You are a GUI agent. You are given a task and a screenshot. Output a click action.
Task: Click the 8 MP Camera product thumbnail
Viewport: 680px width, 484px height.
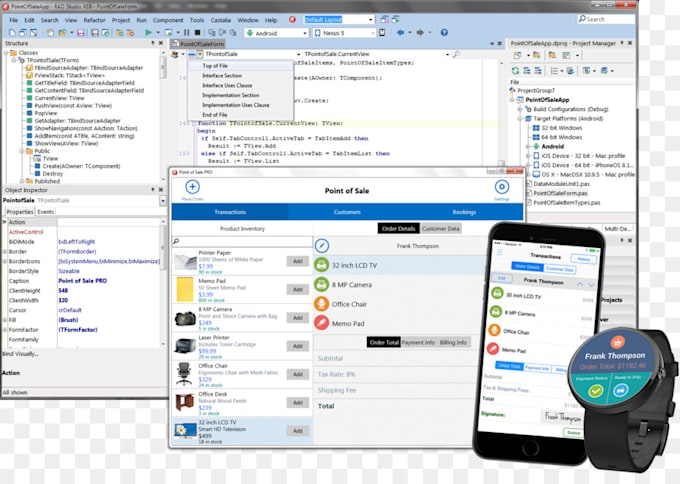tap(185, 318)
